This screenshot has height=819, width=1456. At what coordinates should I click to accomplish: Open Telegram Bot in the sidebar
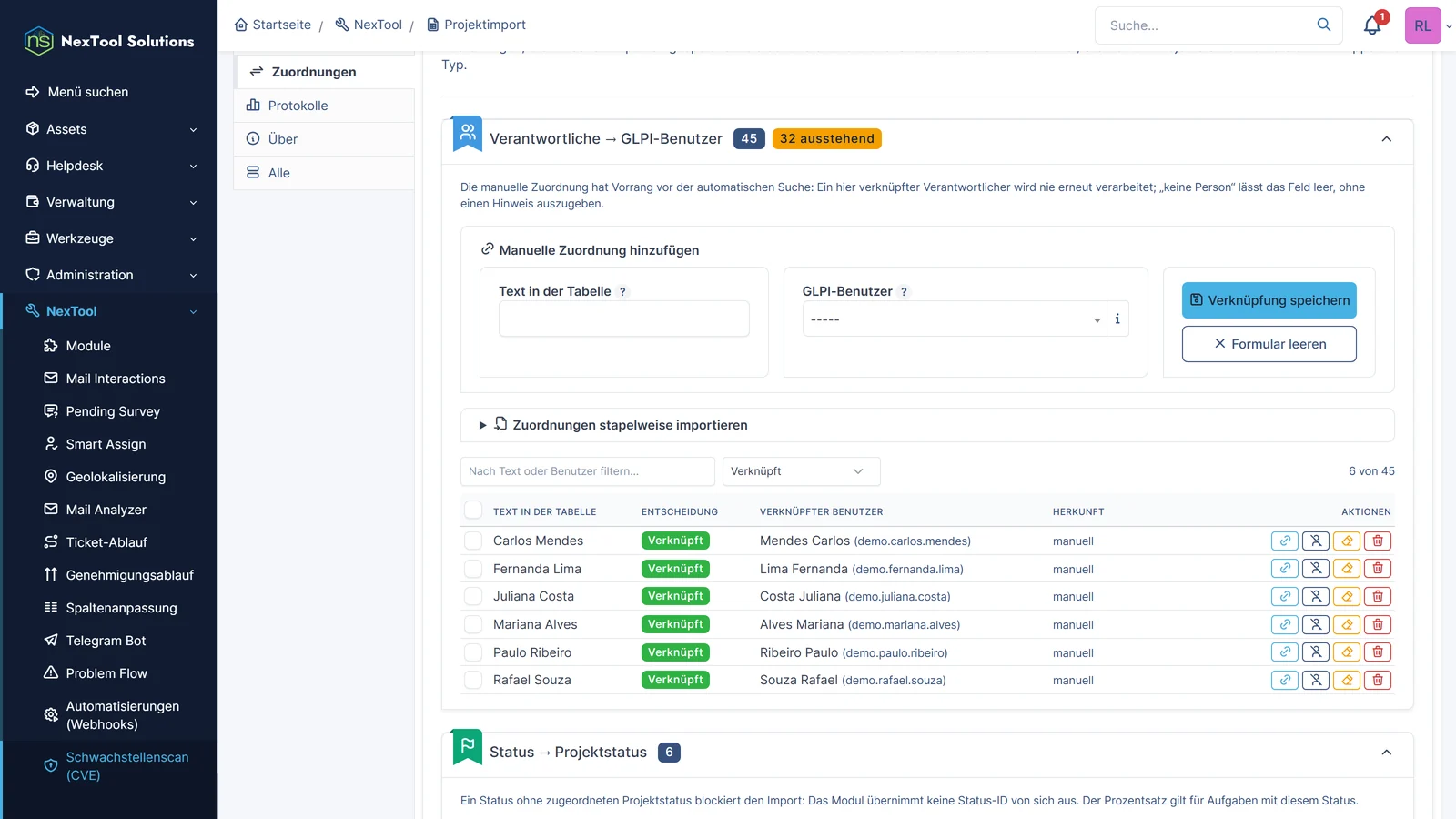click(x=106, y=641)
